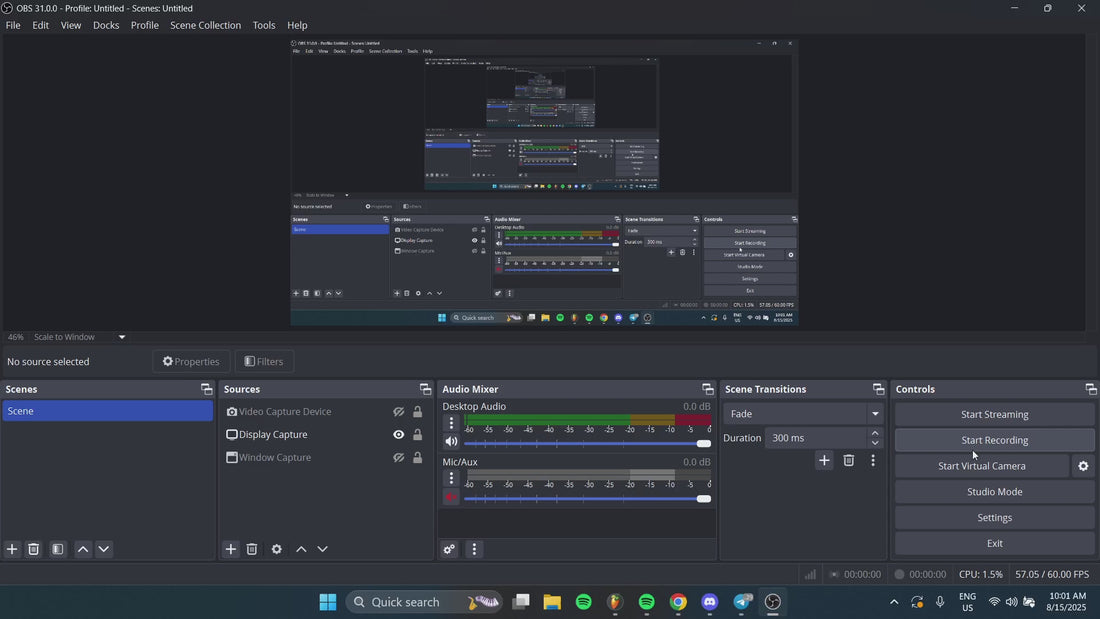The image size is (1100, 619).
Task: Click the transition Duration 300 ms field
Action: 816,438
